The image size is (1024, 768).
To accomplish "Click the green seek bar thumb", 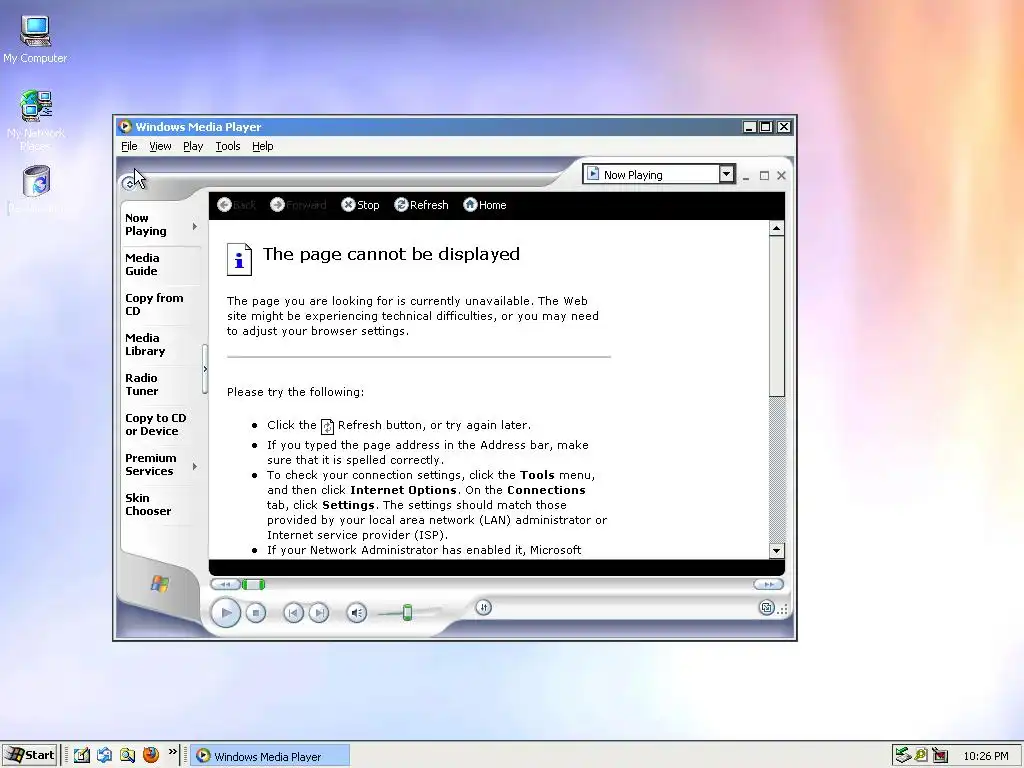I will 253,584.
